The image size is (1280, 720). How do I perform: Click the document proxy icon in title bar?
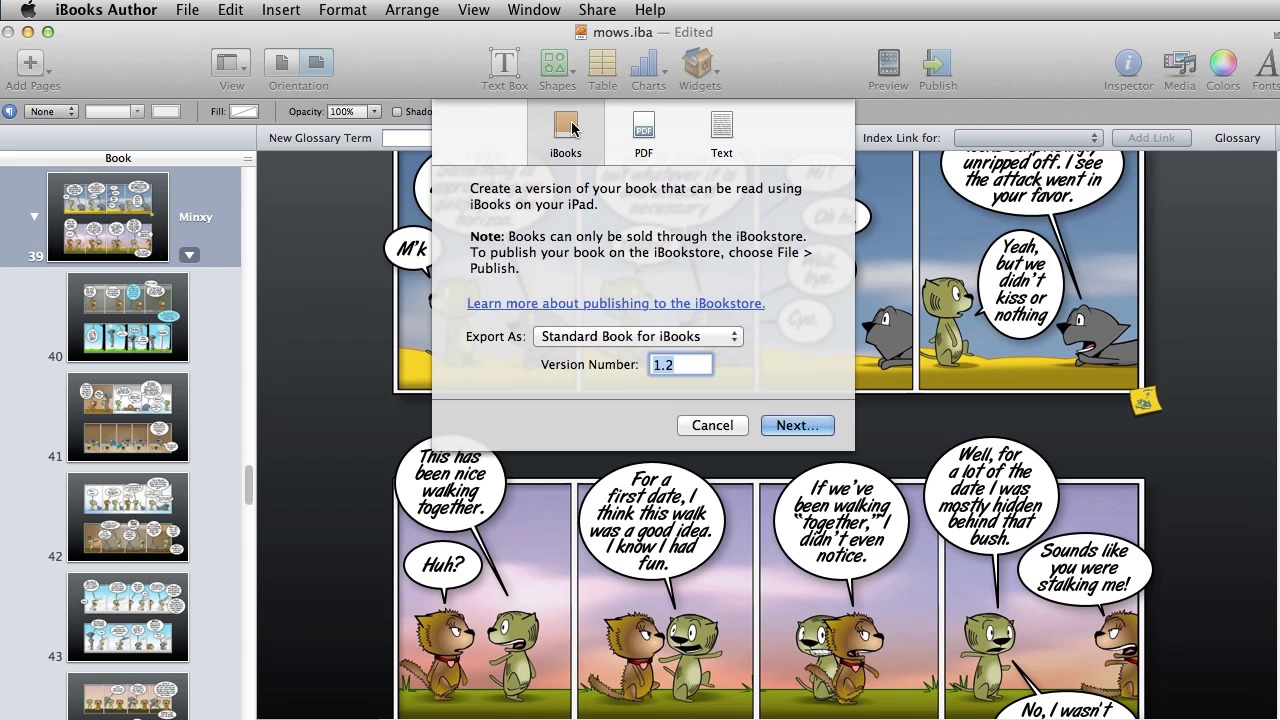pyautogui.click(x=581, y=32)
